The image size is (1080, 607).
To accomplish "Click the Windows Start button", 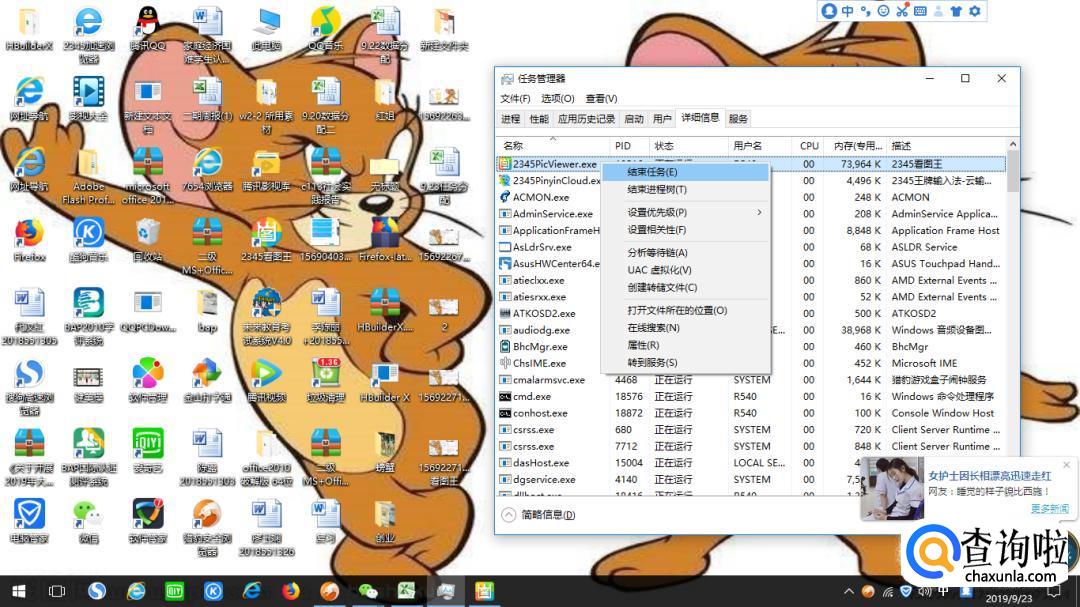I will click(19, 591).
